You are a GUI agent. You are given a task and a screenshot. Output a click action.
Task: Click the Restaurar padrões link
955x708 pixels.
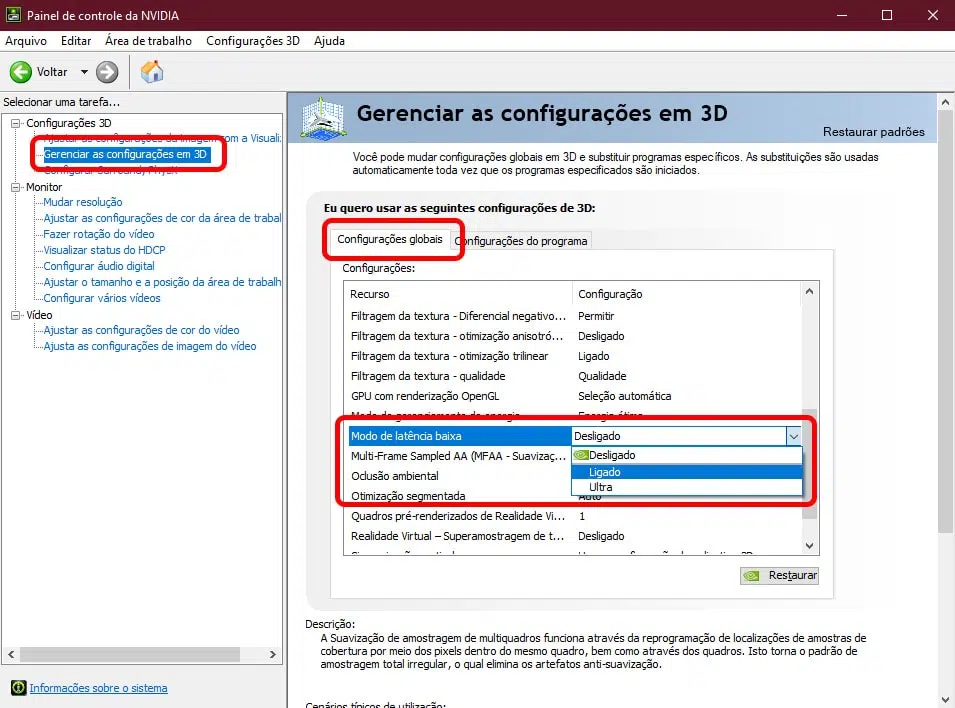tap(876, 131)
